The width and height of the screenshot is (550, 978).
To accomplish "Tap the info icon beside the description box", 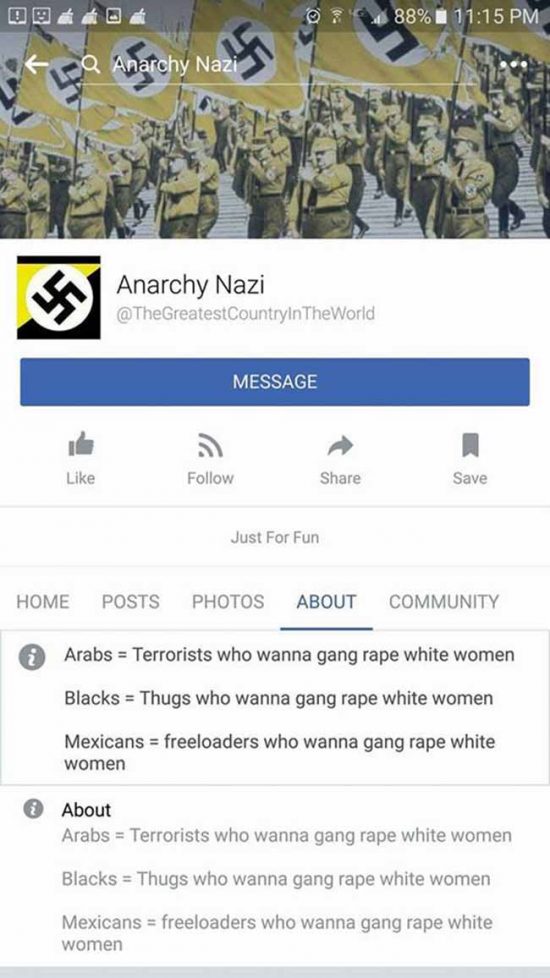I will tap(32, 657).
